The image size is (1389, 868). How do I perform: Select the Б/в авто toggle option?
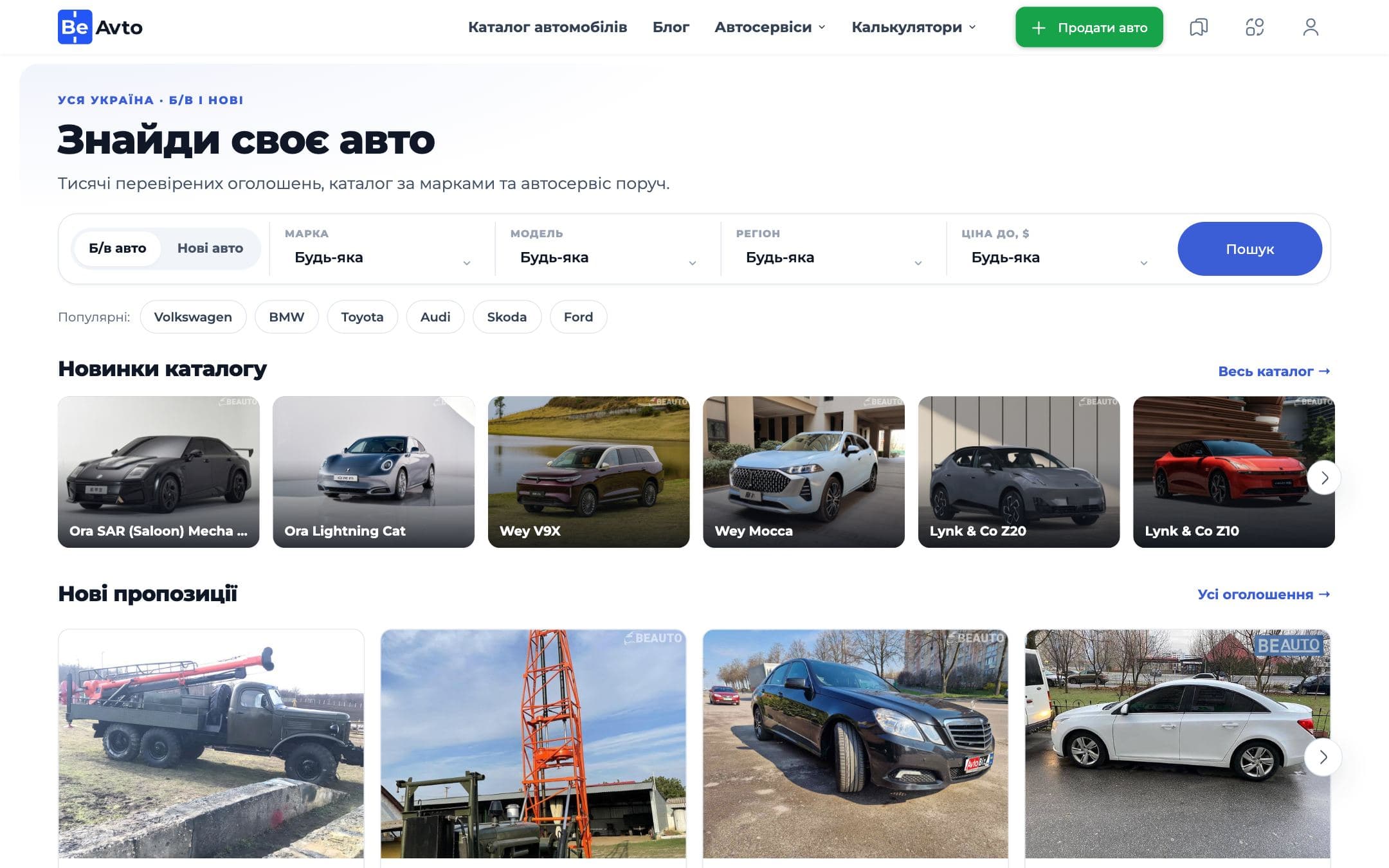[117, 248]
